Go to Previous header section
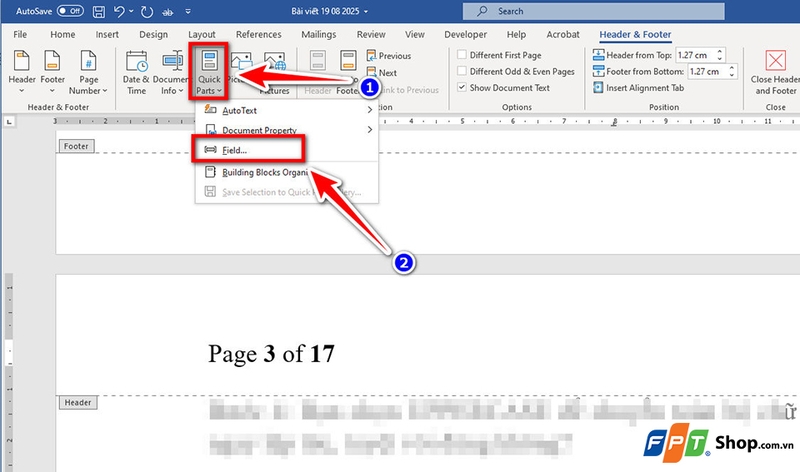This screenshot has height=472, width=800. 389,56
